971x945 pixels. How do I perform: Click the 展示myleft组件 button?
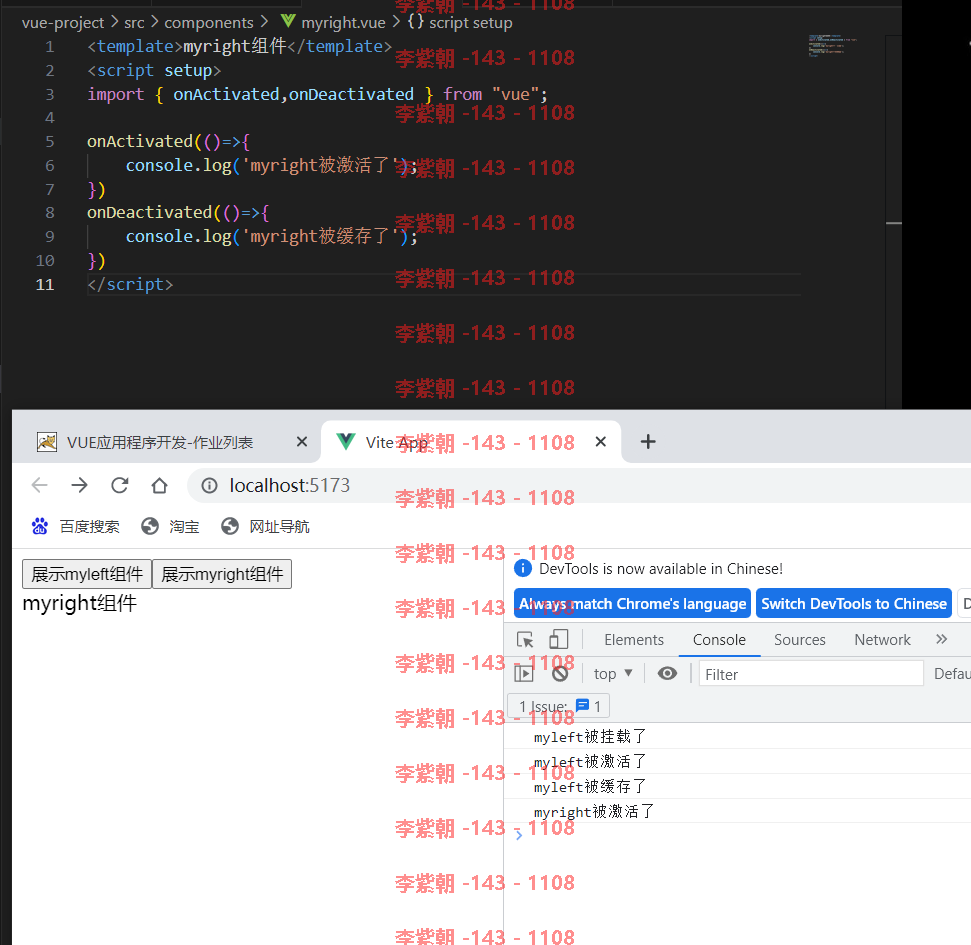[x=87, y=574]
